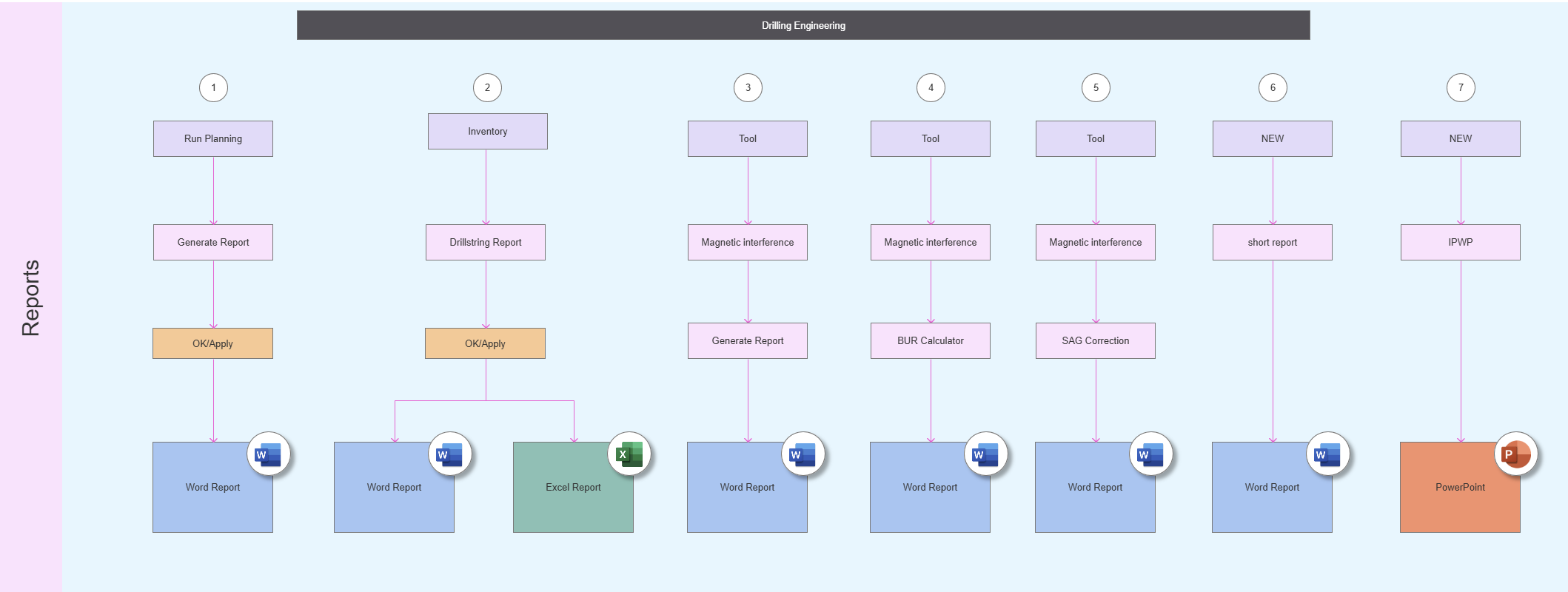The image size is (1568, 592).
Task: Click the Word icon on short report output
Action: [x=1327, y=454]
